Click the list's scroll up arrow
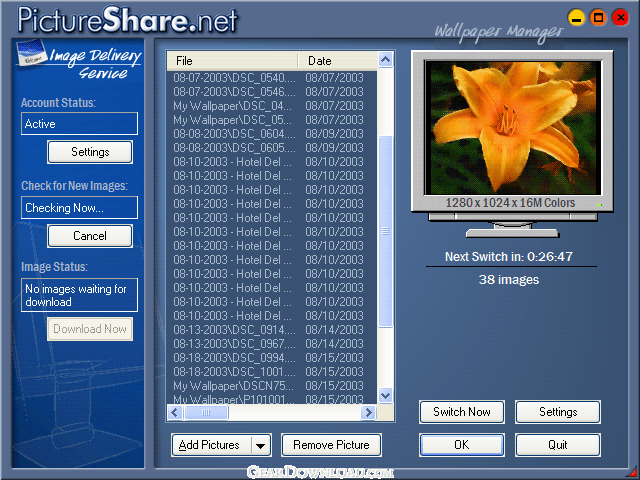Image resolution: width=640 pixels, height=480 pixels. click(x=385, y=60)
